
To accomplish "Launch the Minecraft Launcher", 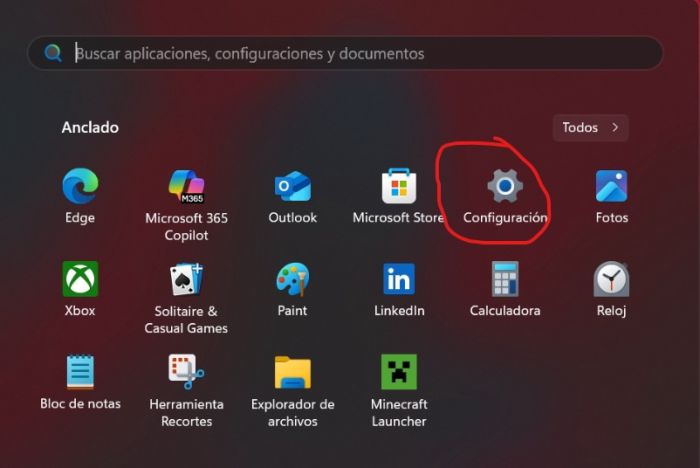I will click(398, 373).
